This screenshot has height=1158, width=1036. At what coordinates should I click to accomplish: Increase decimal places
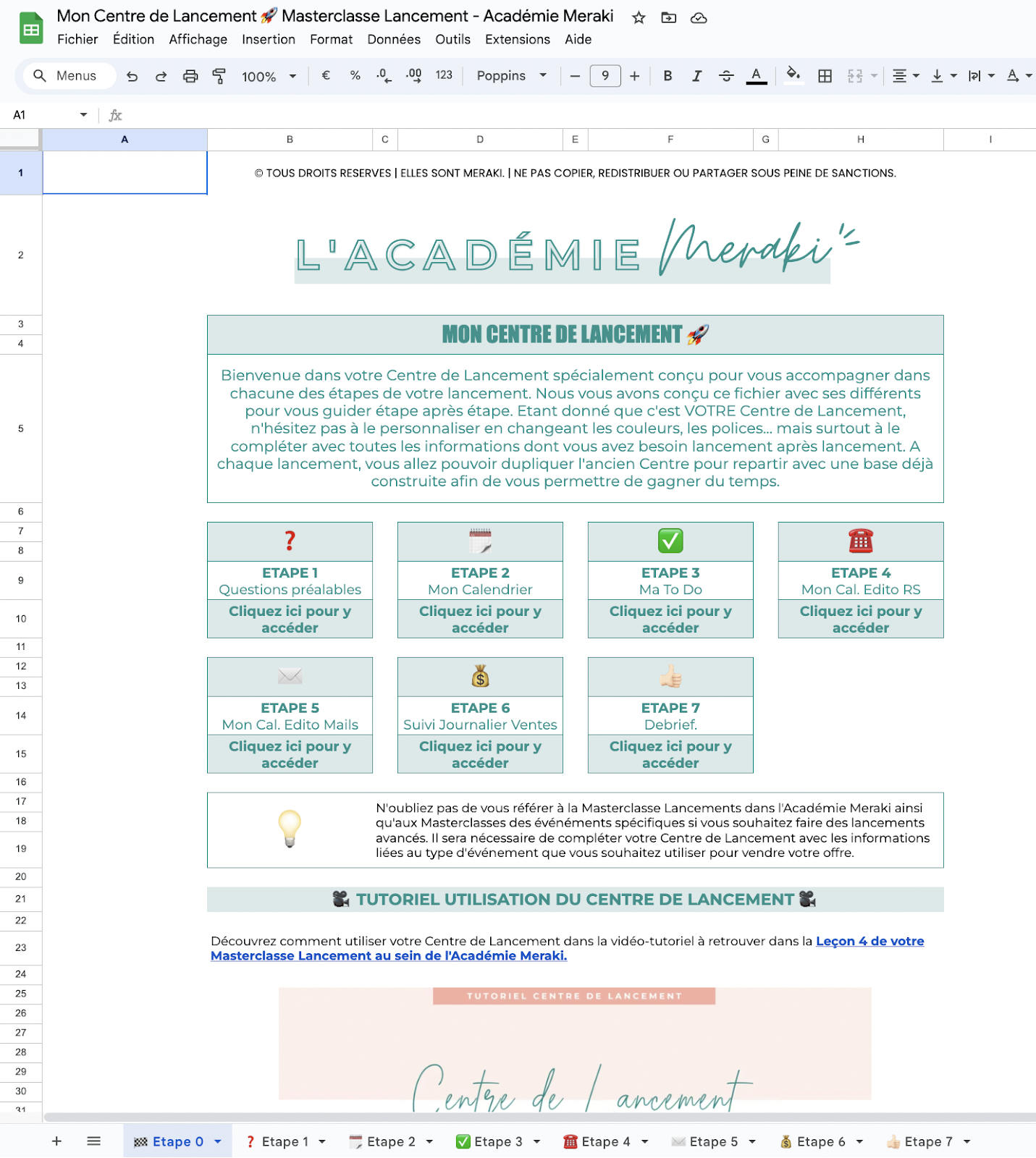click(413, 75)
